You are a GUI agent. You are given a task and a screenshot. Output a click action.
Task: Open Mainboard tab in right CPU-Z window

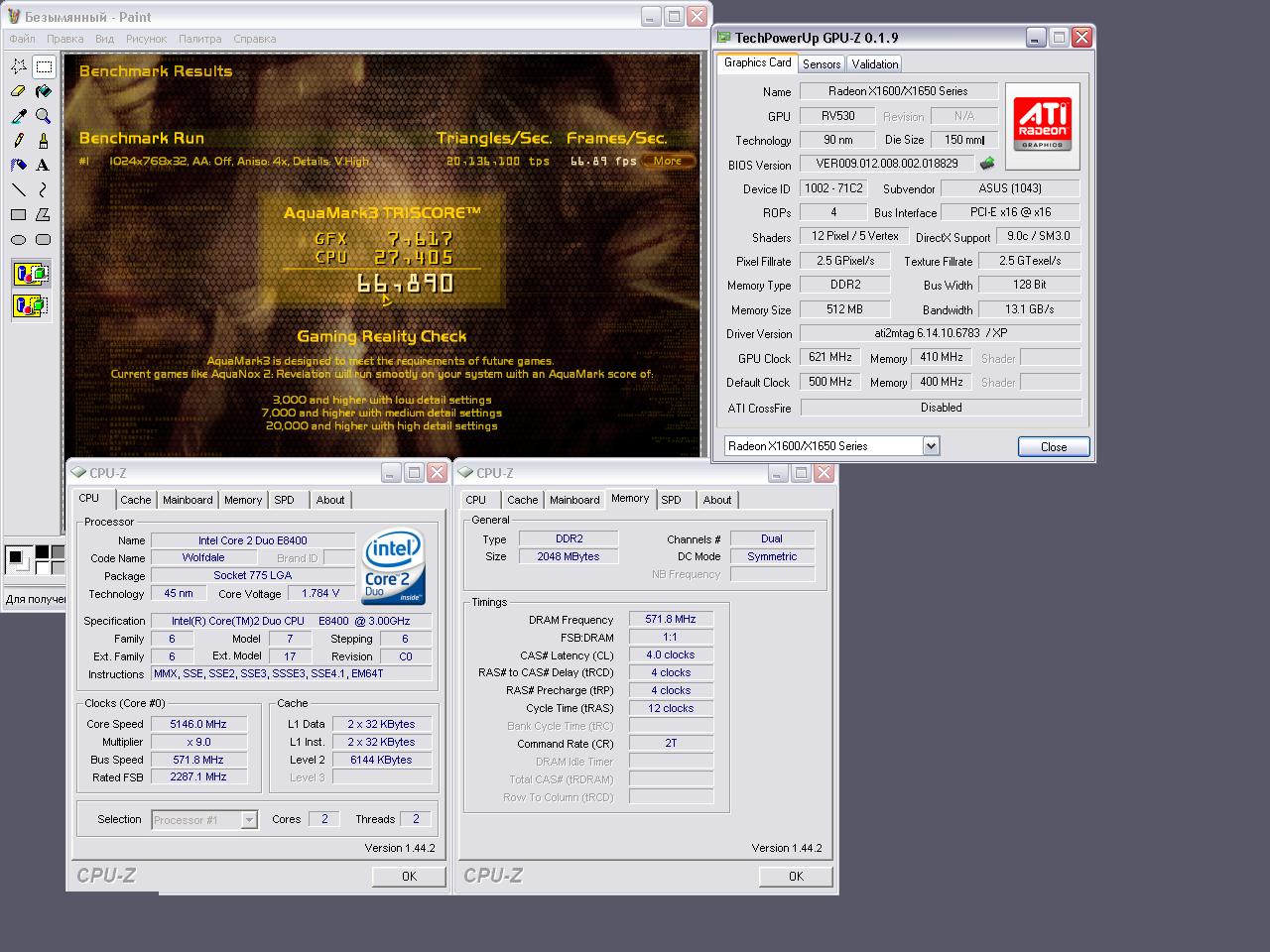coord(574,500)
